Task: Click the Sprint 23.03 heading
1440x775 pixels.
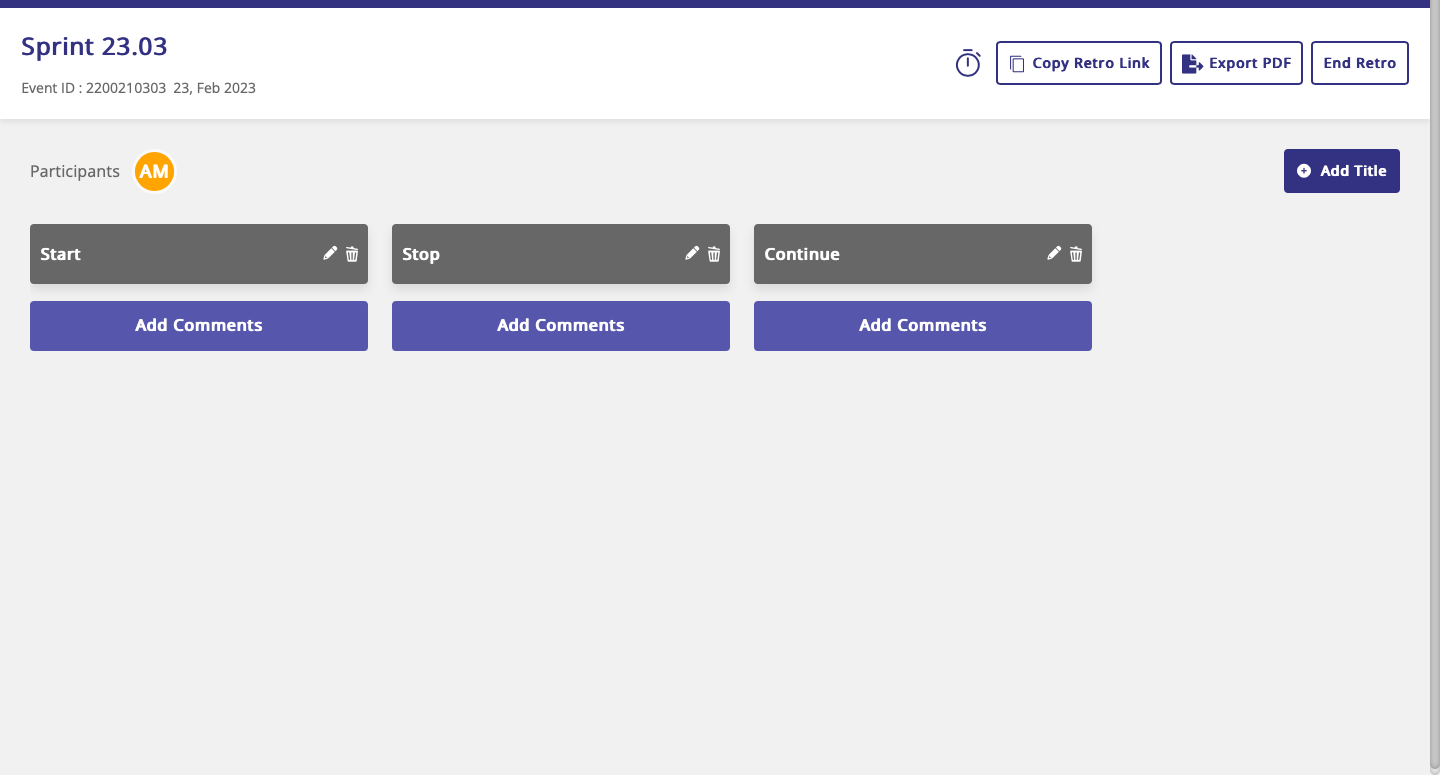Action: pos(94,46)
